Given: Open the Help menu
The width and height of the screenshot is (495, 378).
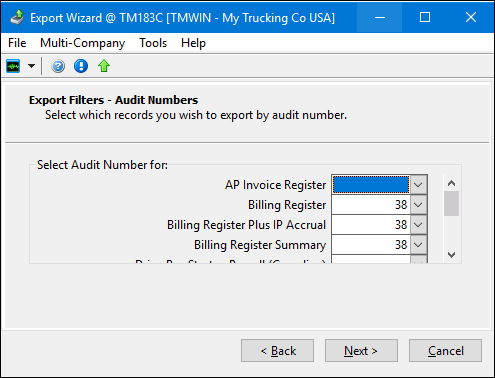Looking at the screenshot, I should tap(193, 43).
